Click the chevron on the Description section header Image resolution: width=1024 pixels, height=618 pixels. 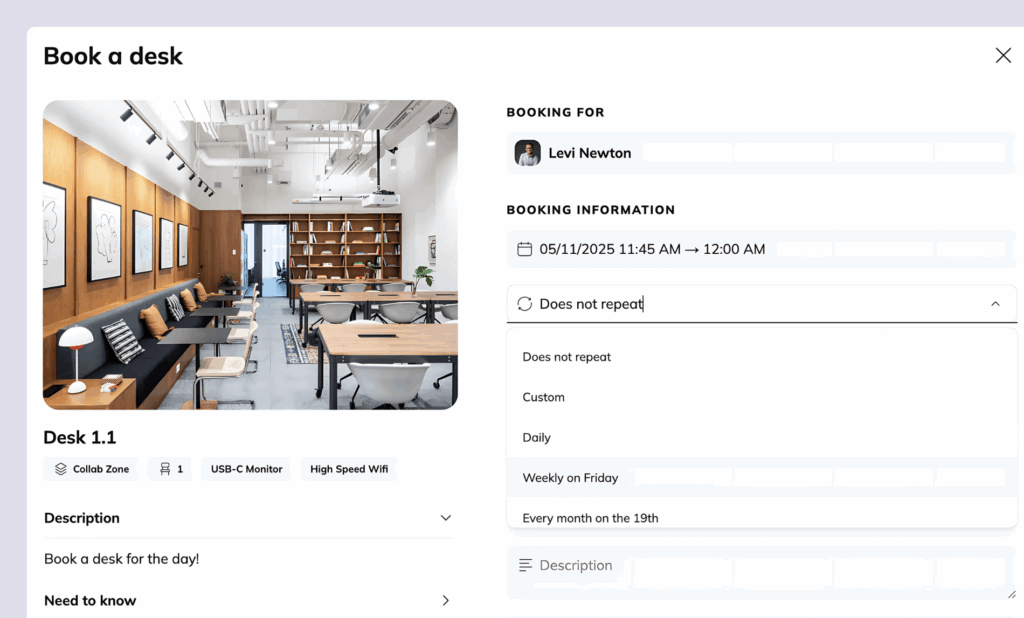coord(446,518)
